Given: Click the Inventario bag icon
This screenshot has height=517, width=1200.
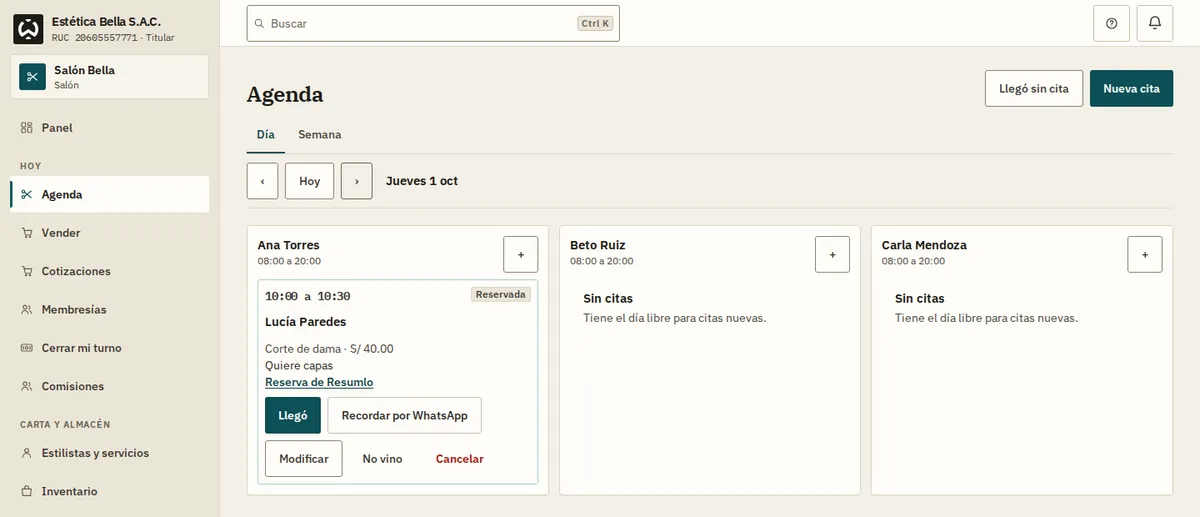Looking at the screenshot, I should [x=27, y=491].
